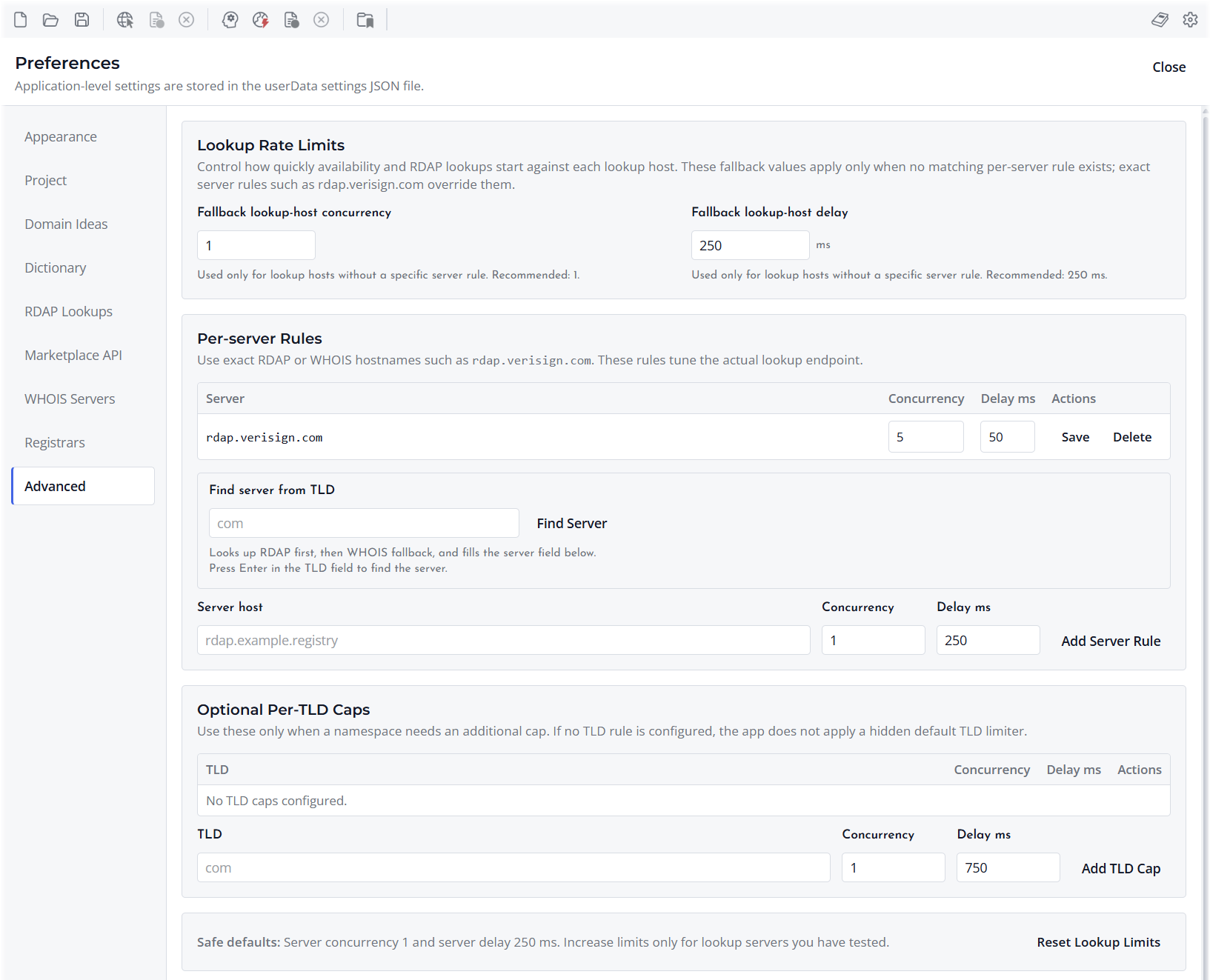
Task: Focus the TLD cap name input
Action: click(x=513, y=867)
